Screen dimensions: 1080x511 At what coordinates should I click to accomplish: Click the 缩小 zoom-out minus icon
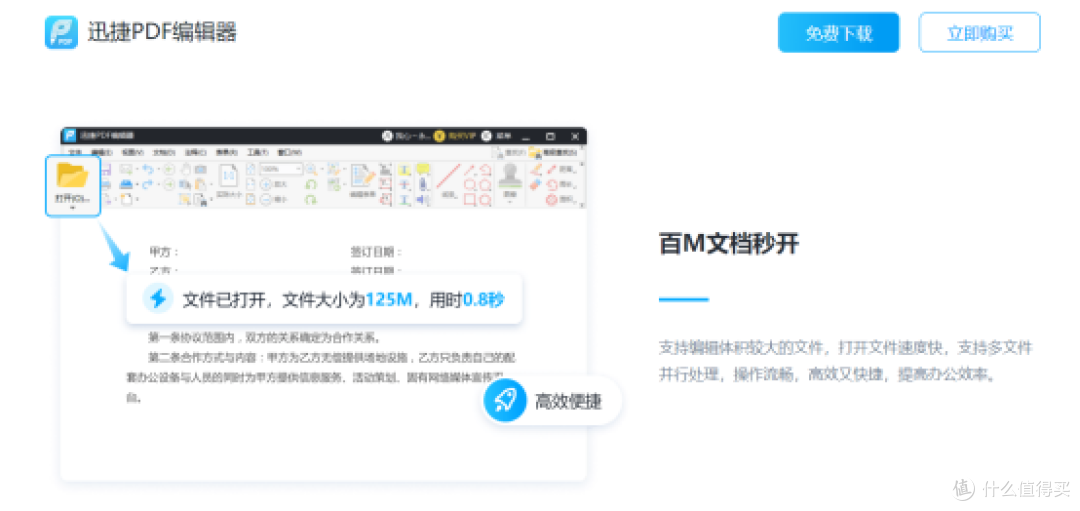click(266, 200)
